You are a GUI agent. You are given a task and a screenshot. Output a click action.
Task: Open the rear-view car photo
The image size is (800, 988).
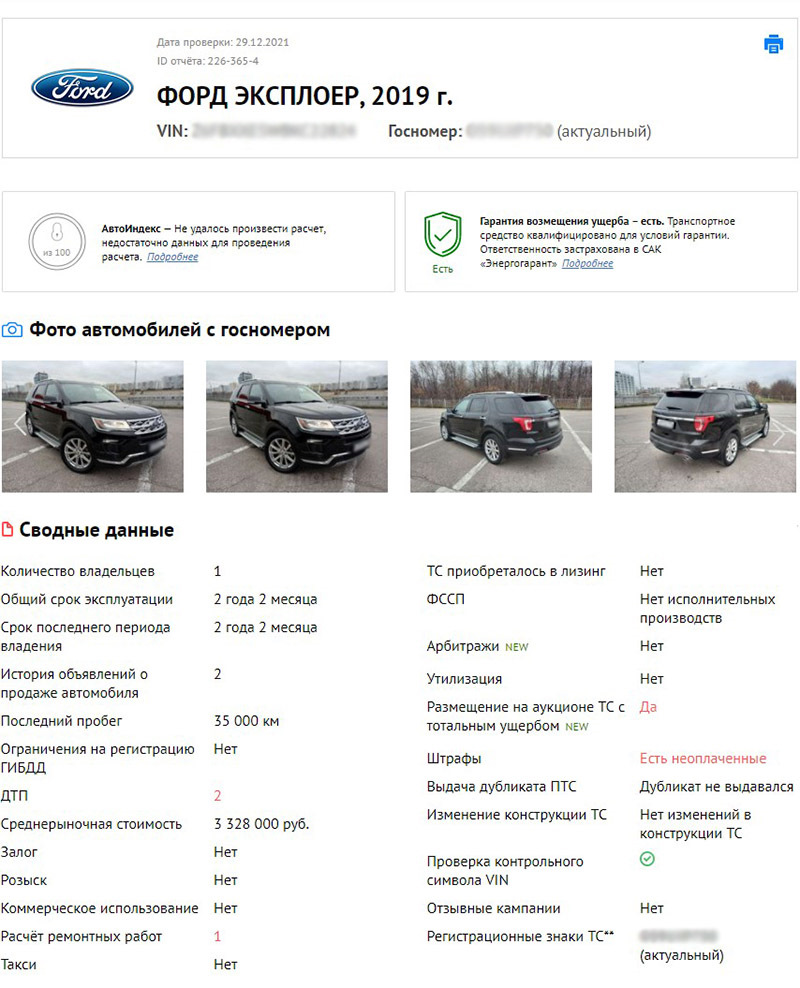click(x=705, y=426)
